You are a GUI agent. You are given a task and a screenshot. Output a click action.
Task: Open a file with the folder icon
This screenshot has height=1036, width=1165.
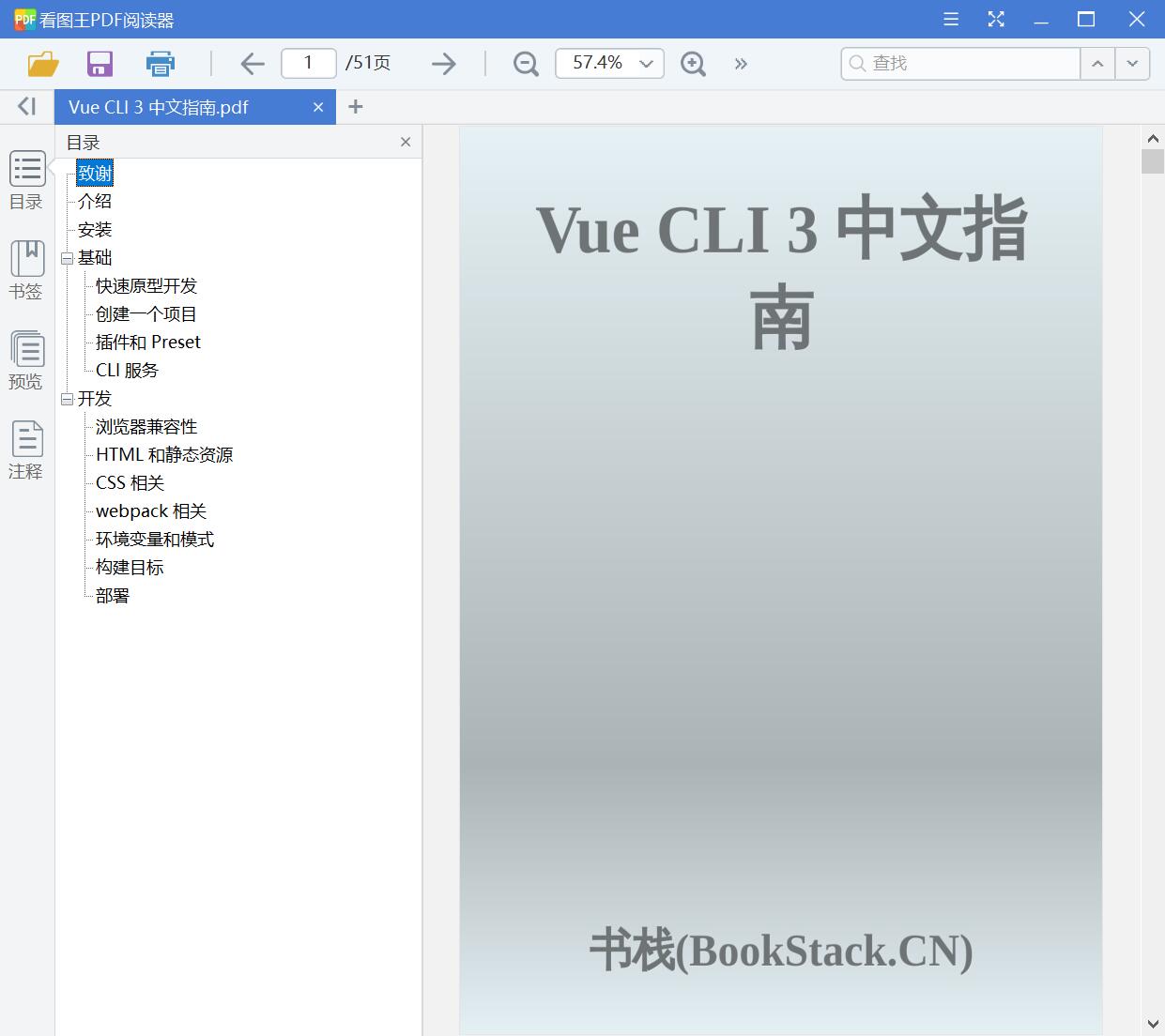(43, 64)
